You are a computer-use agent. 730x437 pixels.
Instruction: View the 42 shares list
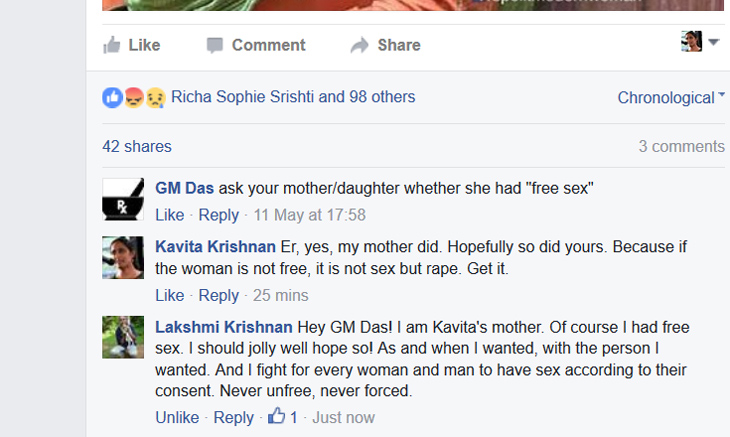click(137, 147)
